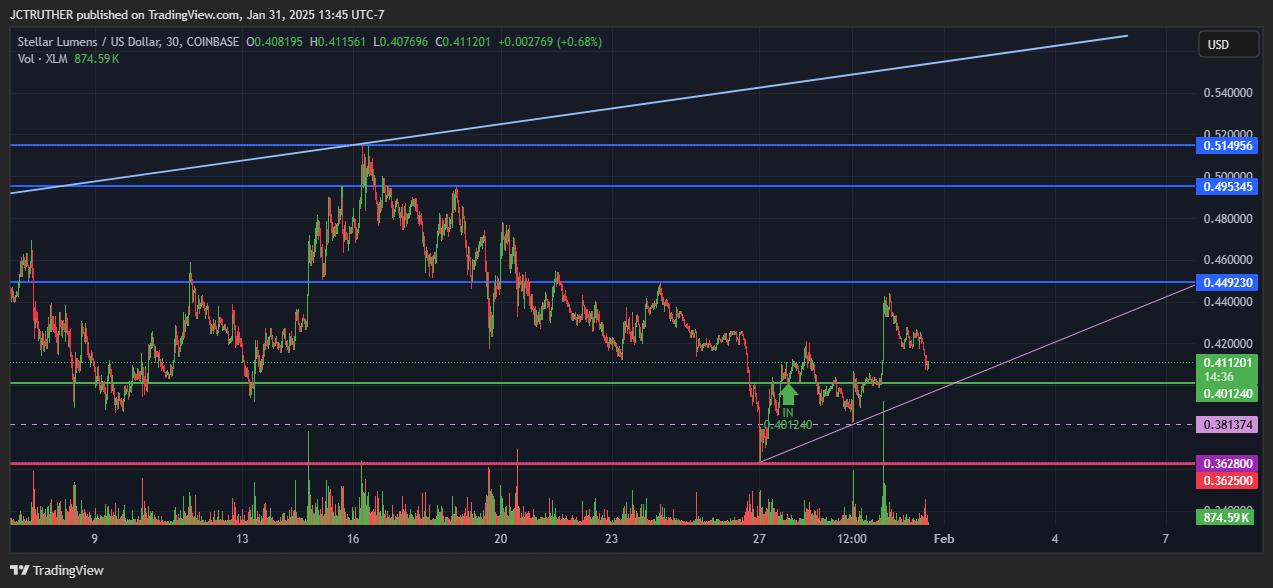
Task: Click the 0.440000 price axis tick
Action: tap(1228, 301)
